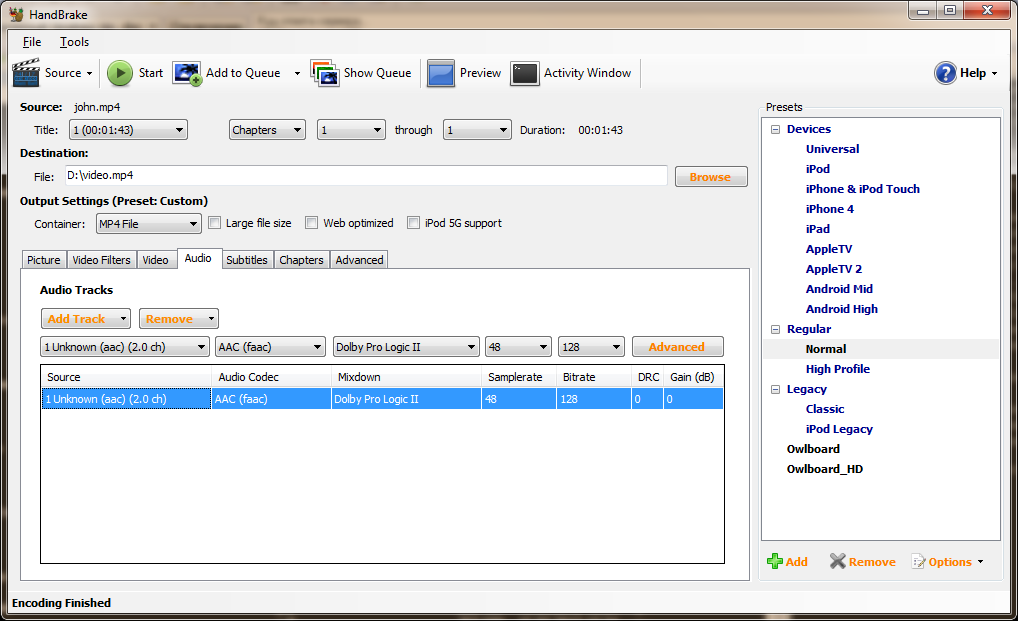Open the audio Remove dropdown arrow

[x=211, y=319]
